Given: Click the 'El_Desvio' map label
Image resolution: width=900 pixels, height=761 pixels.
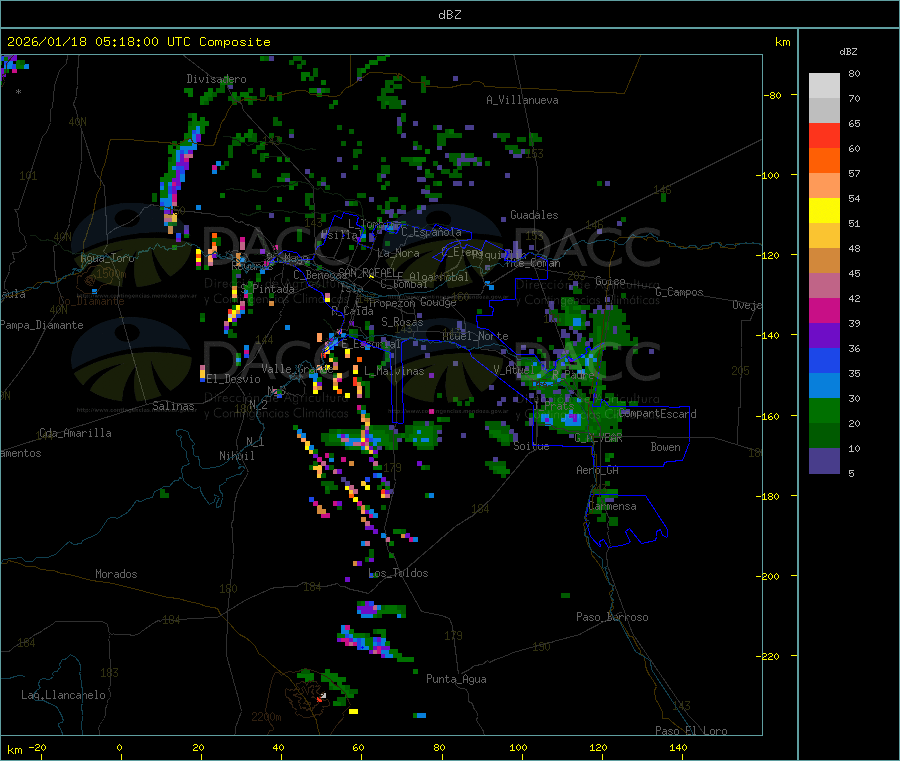Looking at the screenshot, I should 233,379.
